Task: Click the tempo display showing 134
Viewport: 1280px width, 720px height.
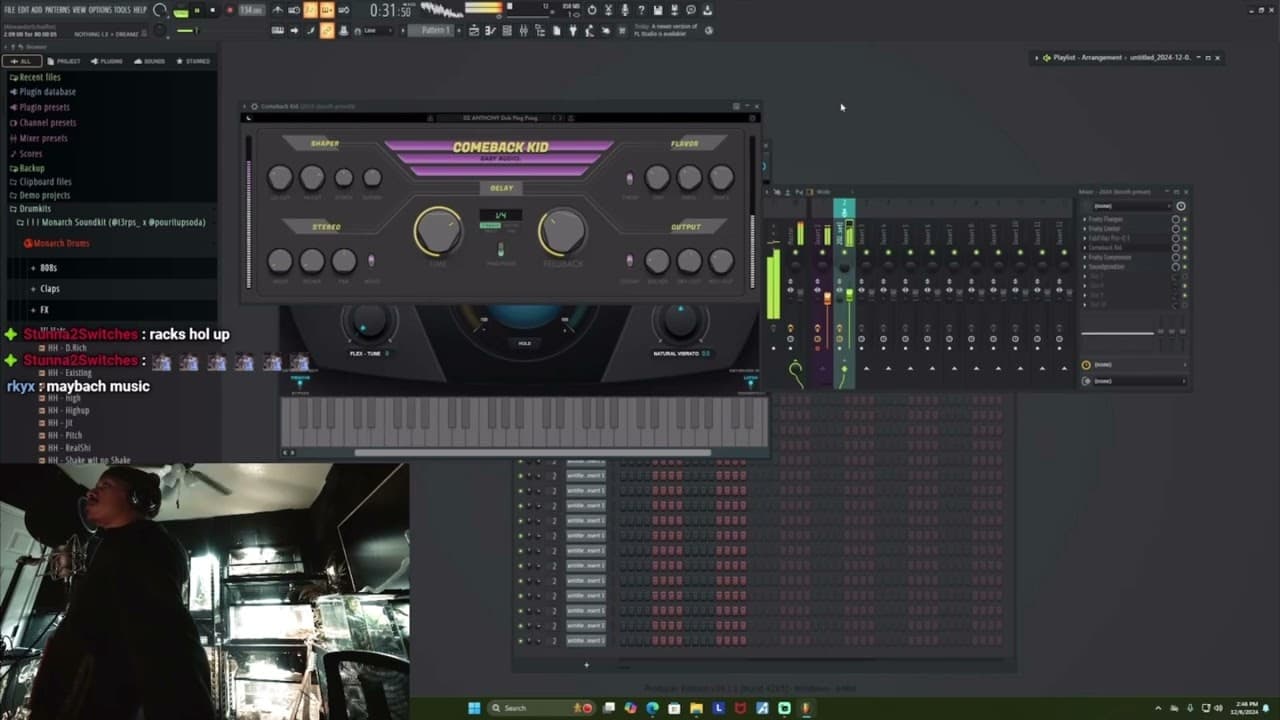Action: point(251,10)
